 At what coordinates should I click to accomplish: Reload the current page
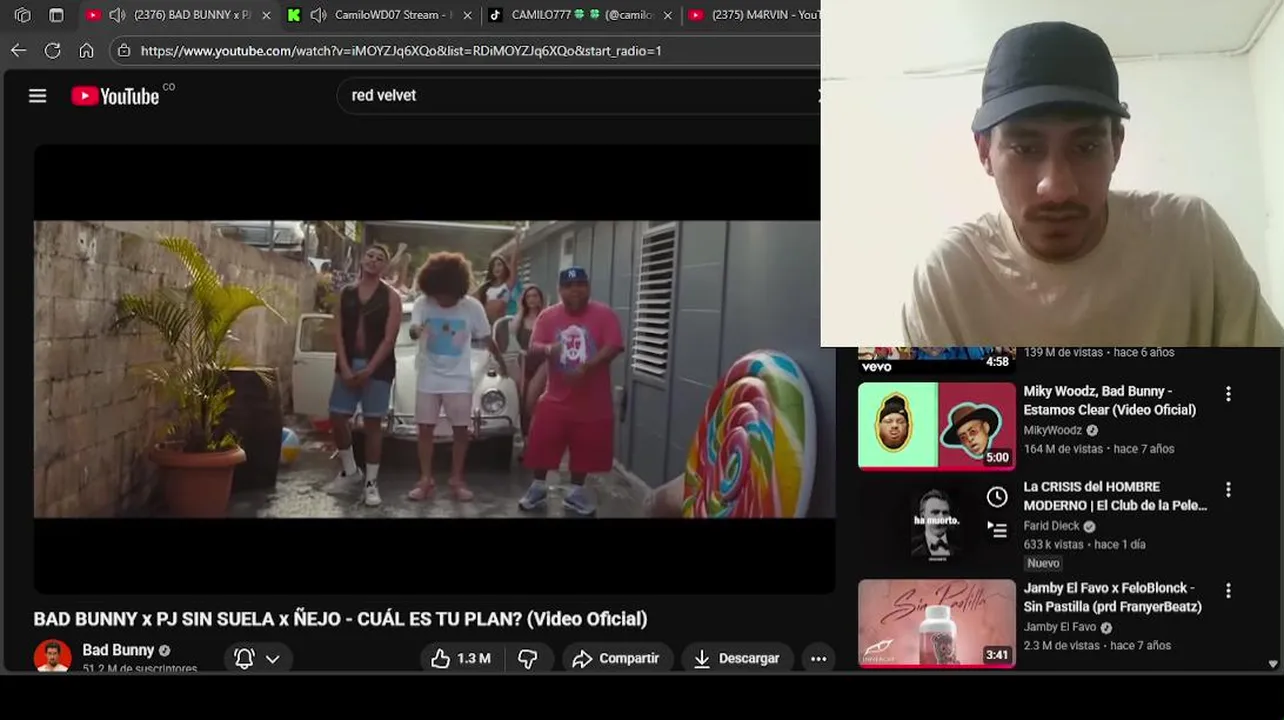pyautogui.click(x=53, y=50)
